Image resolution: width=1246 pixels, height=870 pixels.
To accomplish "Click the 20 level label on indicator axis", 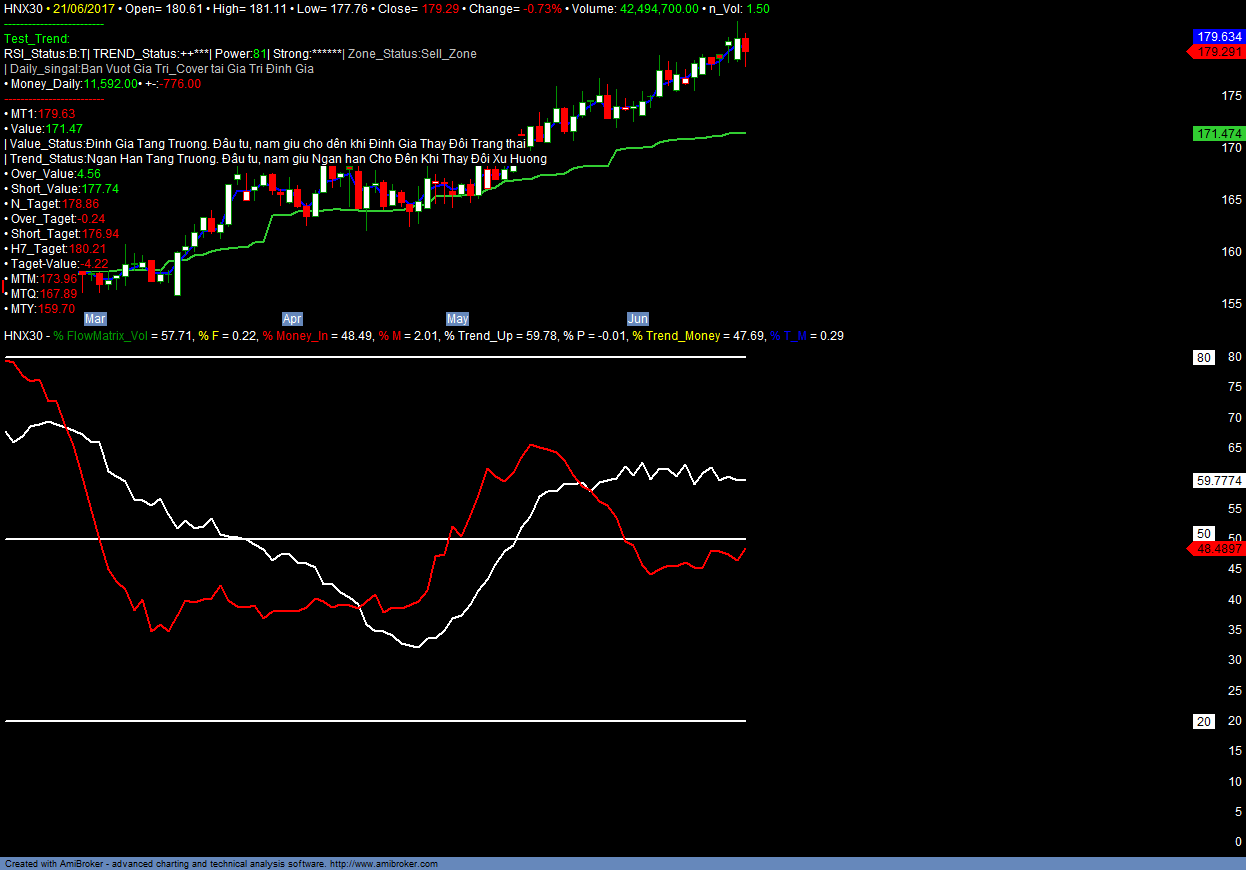I will tap(1204, 722).
